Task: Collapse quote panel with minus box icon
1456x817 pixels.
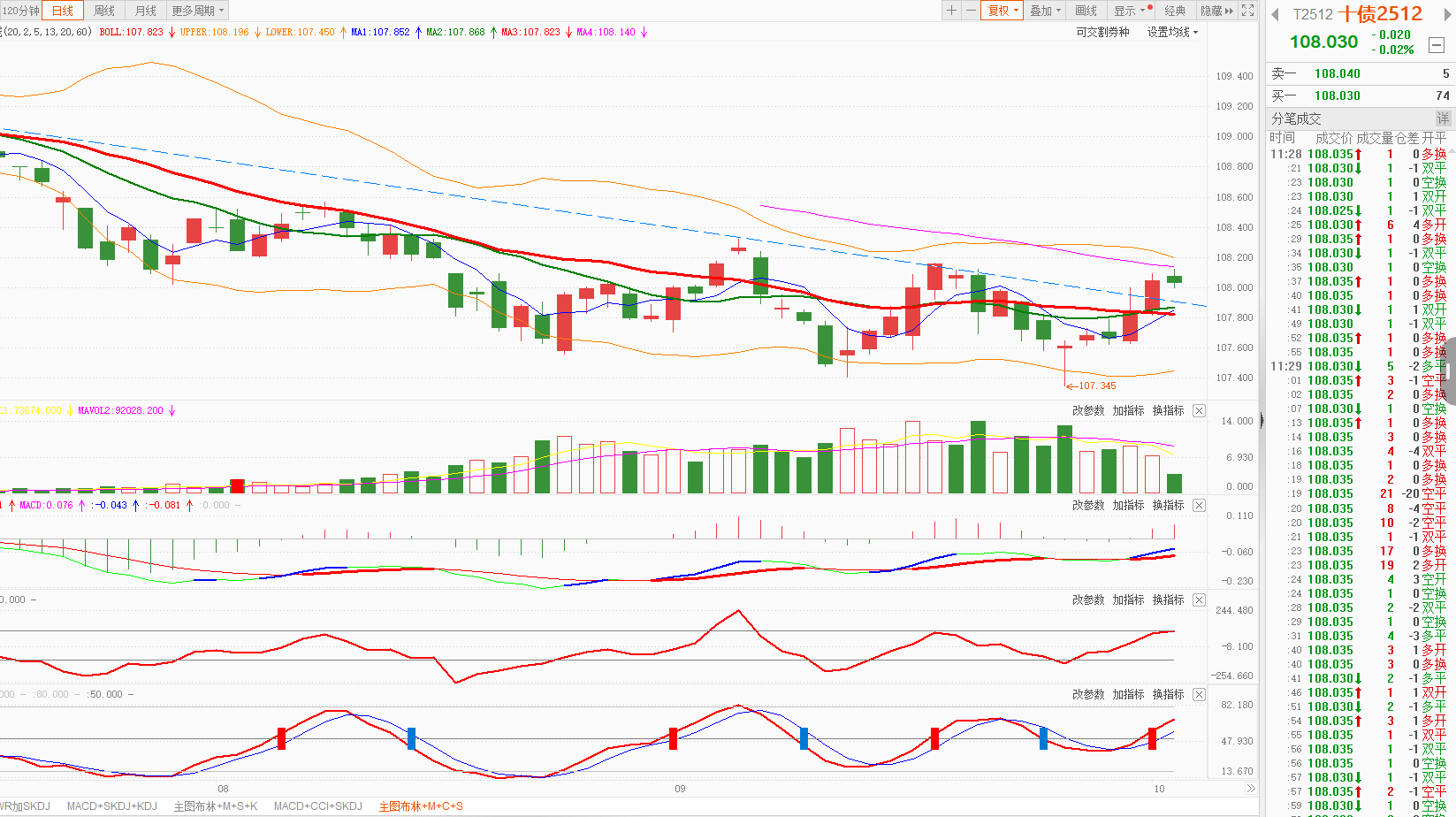Action: [x=1437, y=44]
